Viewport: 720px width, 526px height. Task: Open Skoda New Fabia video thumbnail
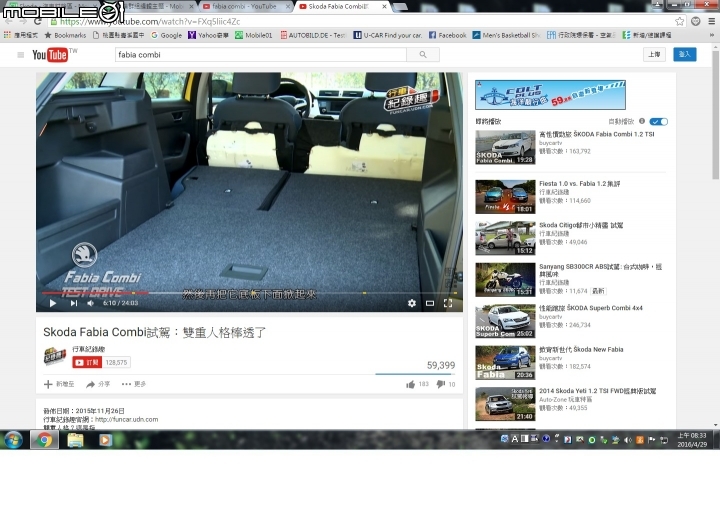coord(505,363)
